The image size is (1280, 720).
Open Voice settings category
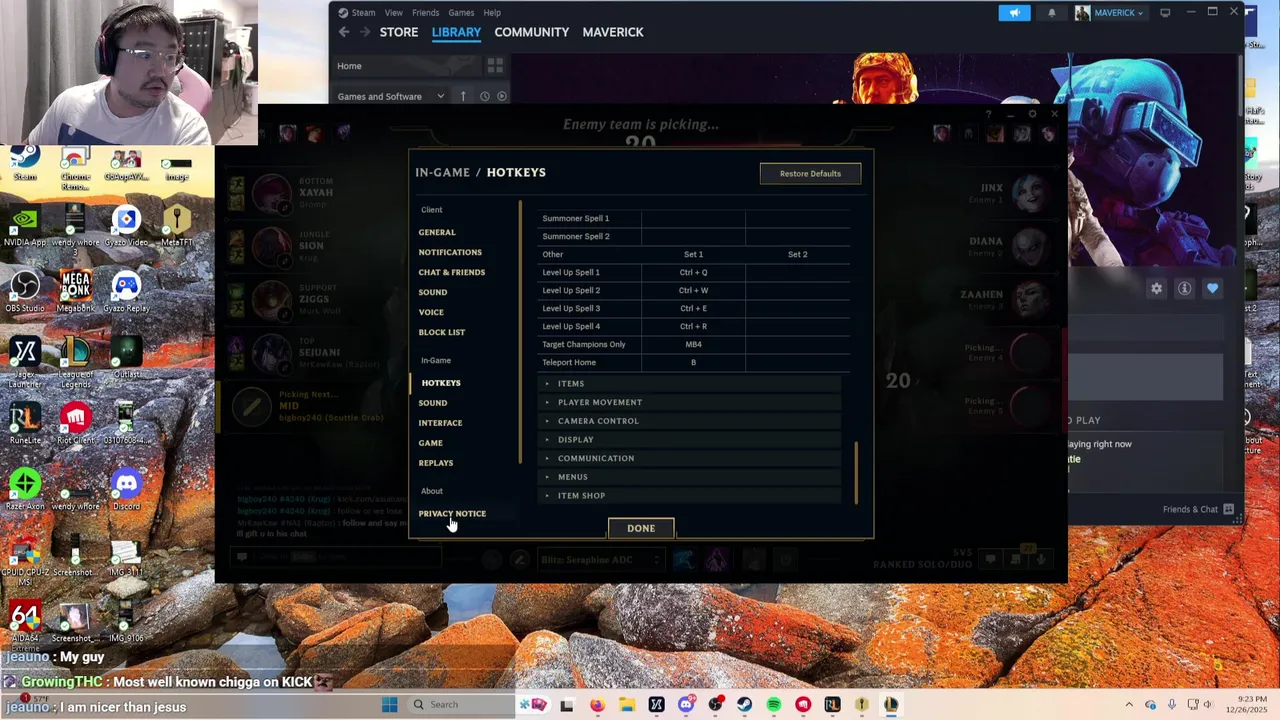pos(431,312)
